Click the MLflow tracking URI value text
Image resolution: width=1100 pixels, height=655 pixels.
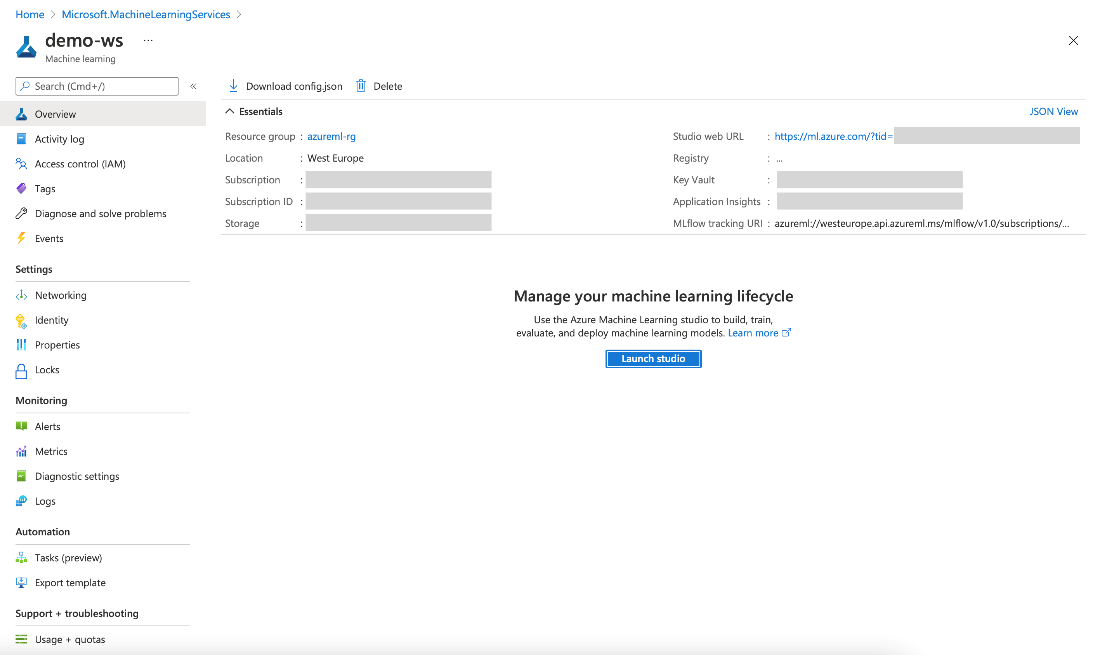click(922, 224)
